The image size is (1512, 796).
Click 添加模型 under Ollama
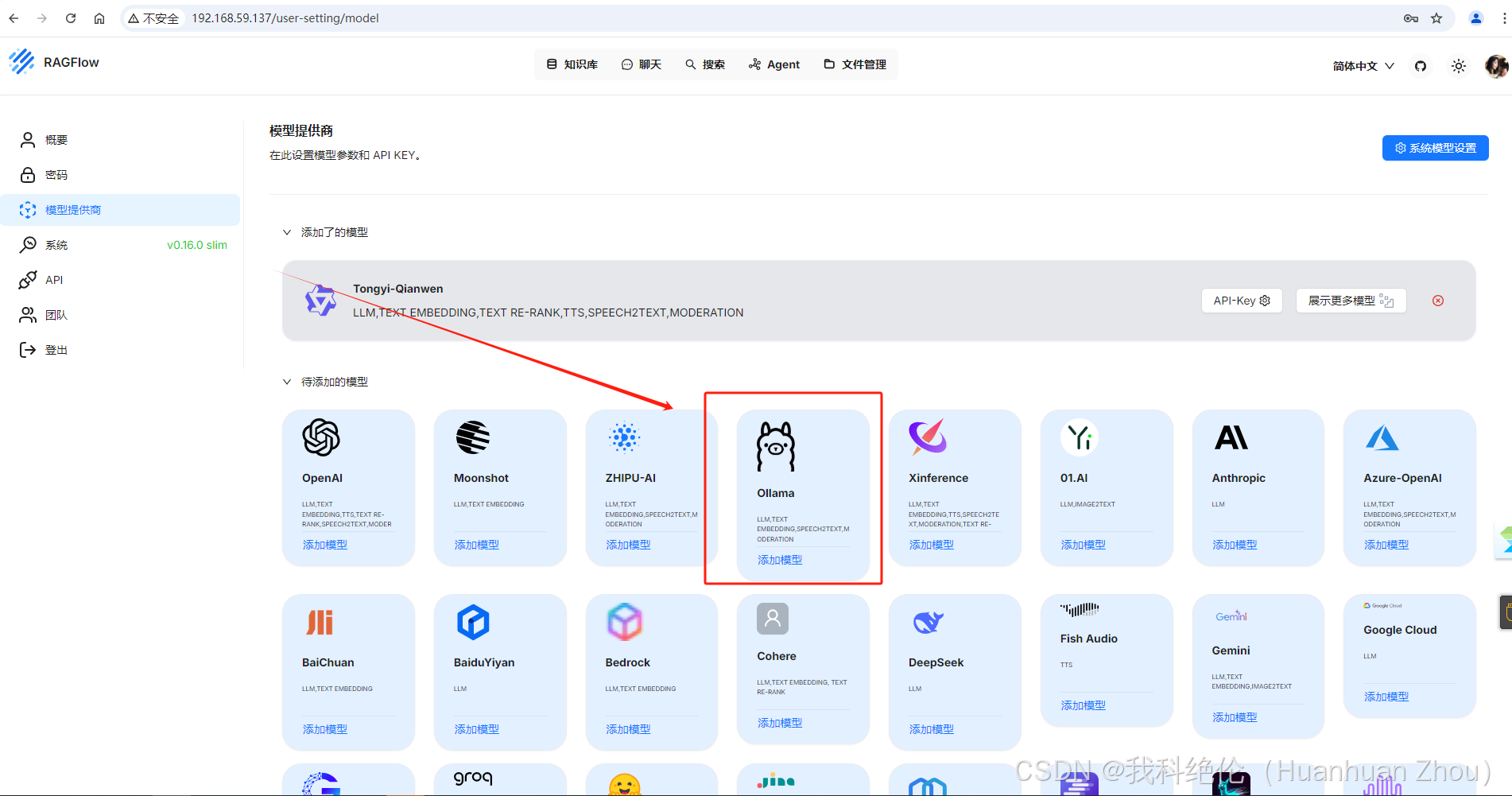click(x=780, y=560)
